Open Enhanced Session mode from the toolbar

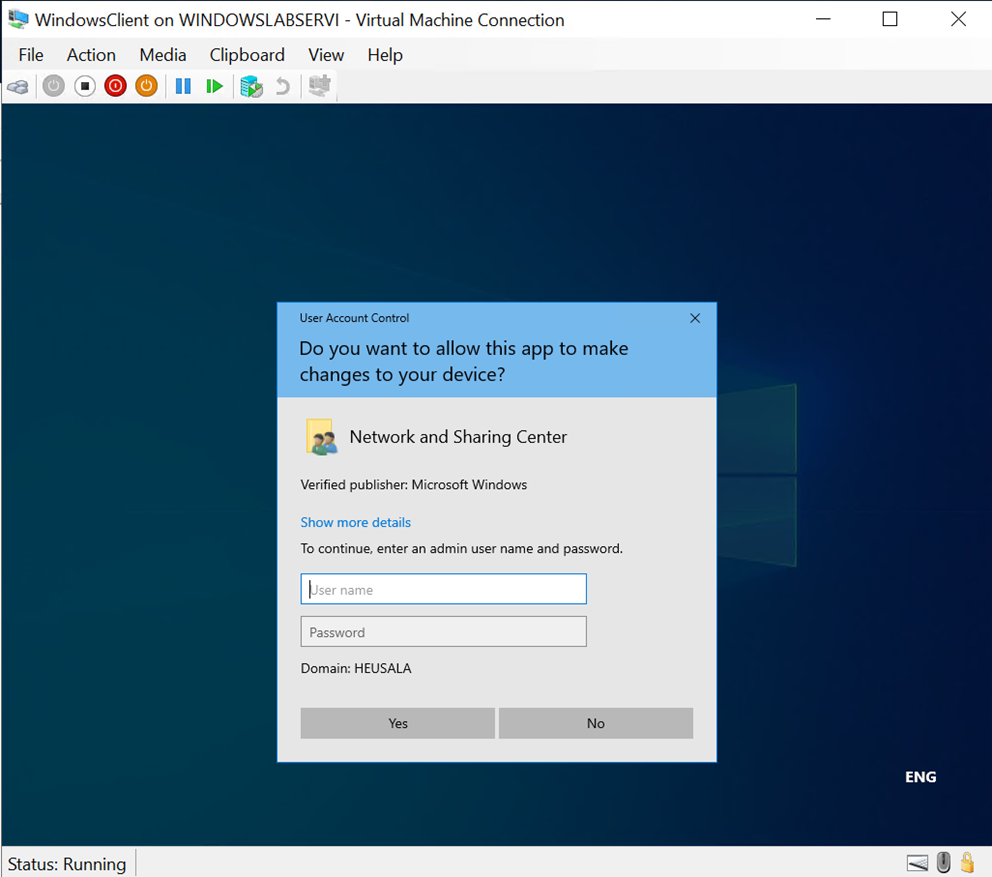tap(319, 86)
